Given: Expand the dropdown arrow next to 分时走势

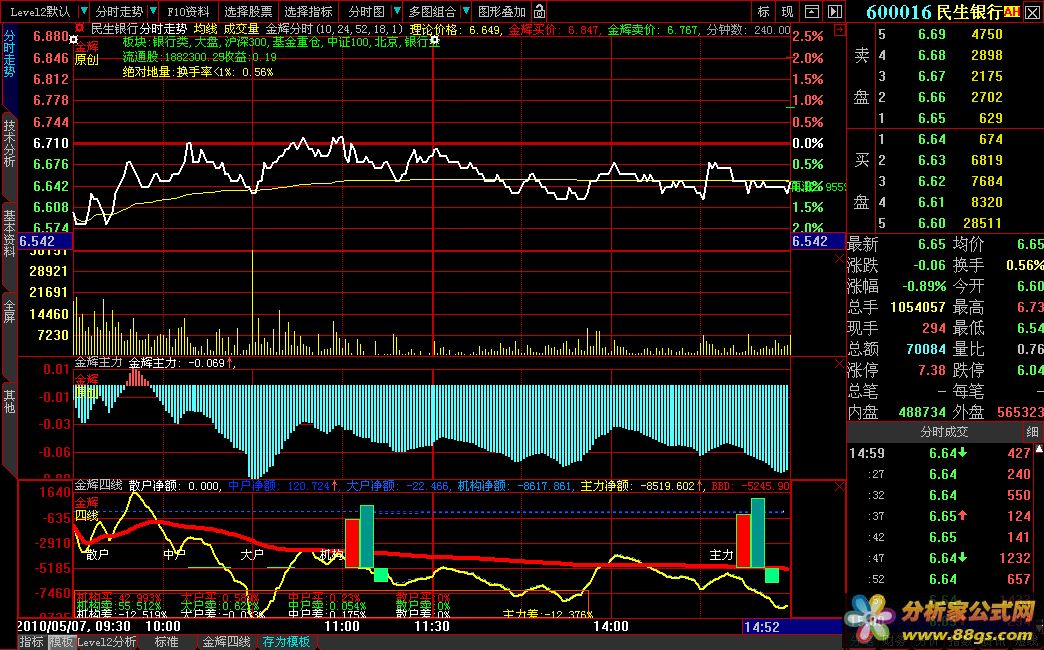Looking at the screenshot, I should point(154,11).
